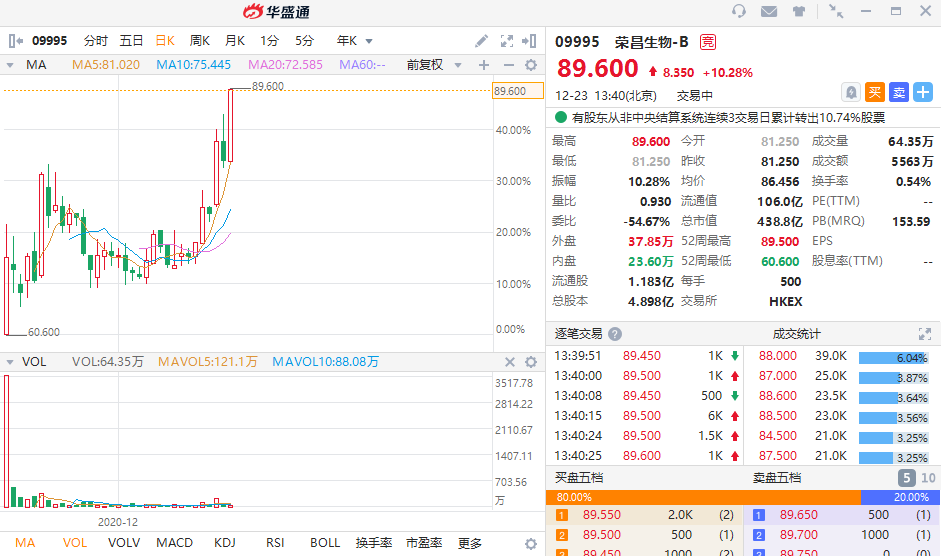Viewport: 941px width, 556px height.
Task: Zoom out chart with minus icon
Action: (x=508, y=65)
